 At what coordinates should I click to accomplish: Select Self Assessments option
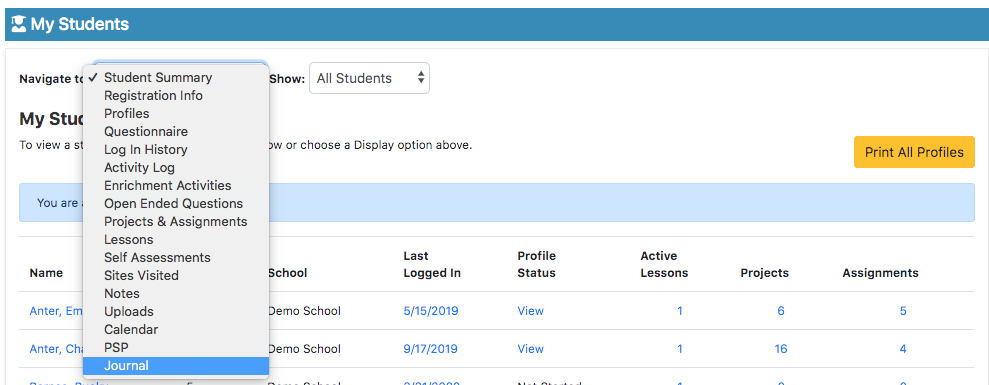click(x=176, y=258)
